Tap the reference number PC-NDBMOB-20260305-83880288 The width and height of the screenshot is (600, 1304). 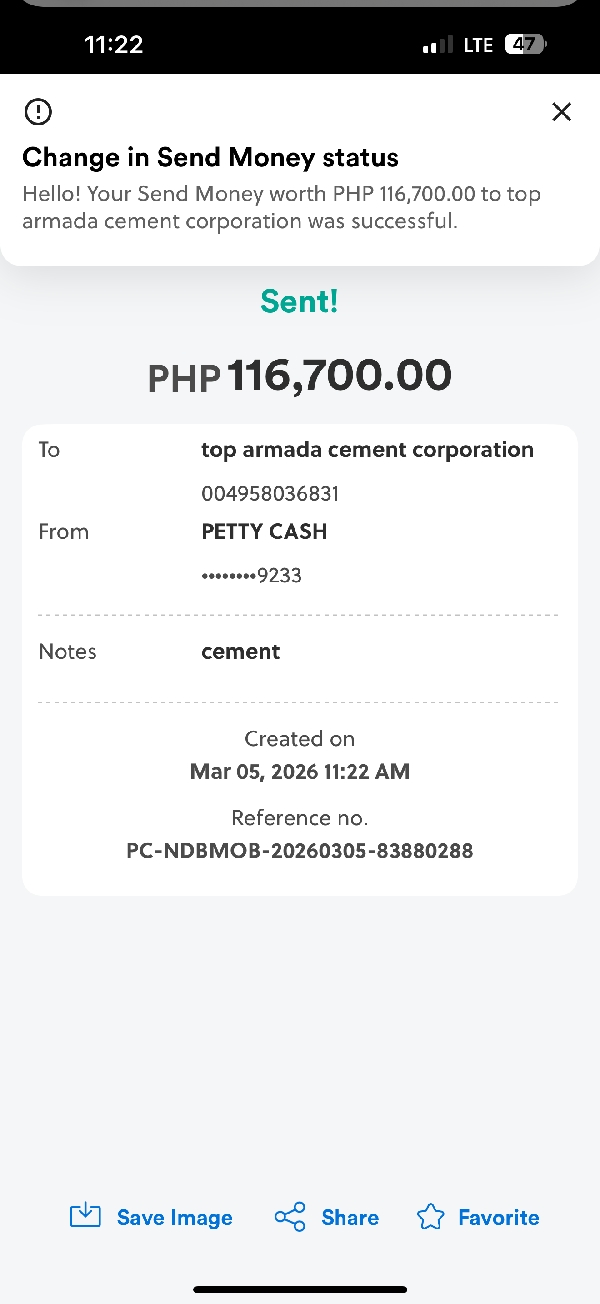click(299, 851)
